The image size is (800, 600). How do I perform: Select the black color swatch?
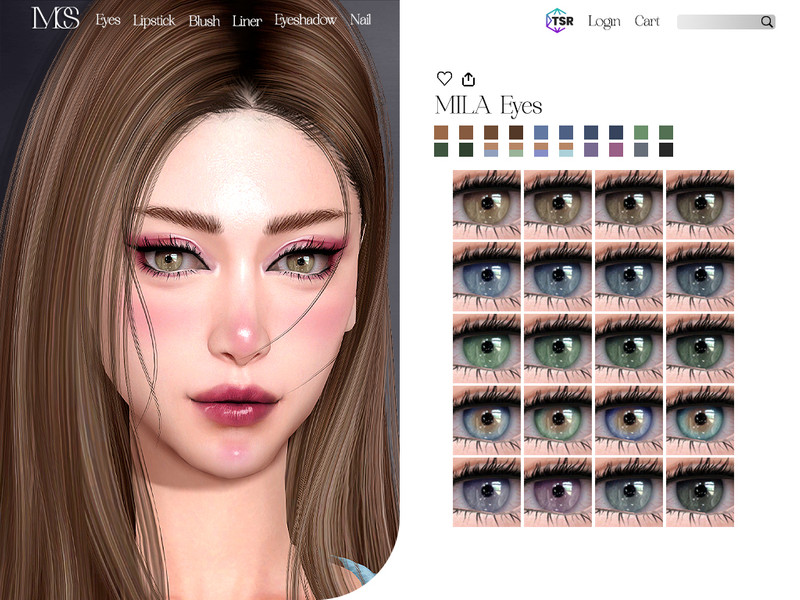pos(666,150)
